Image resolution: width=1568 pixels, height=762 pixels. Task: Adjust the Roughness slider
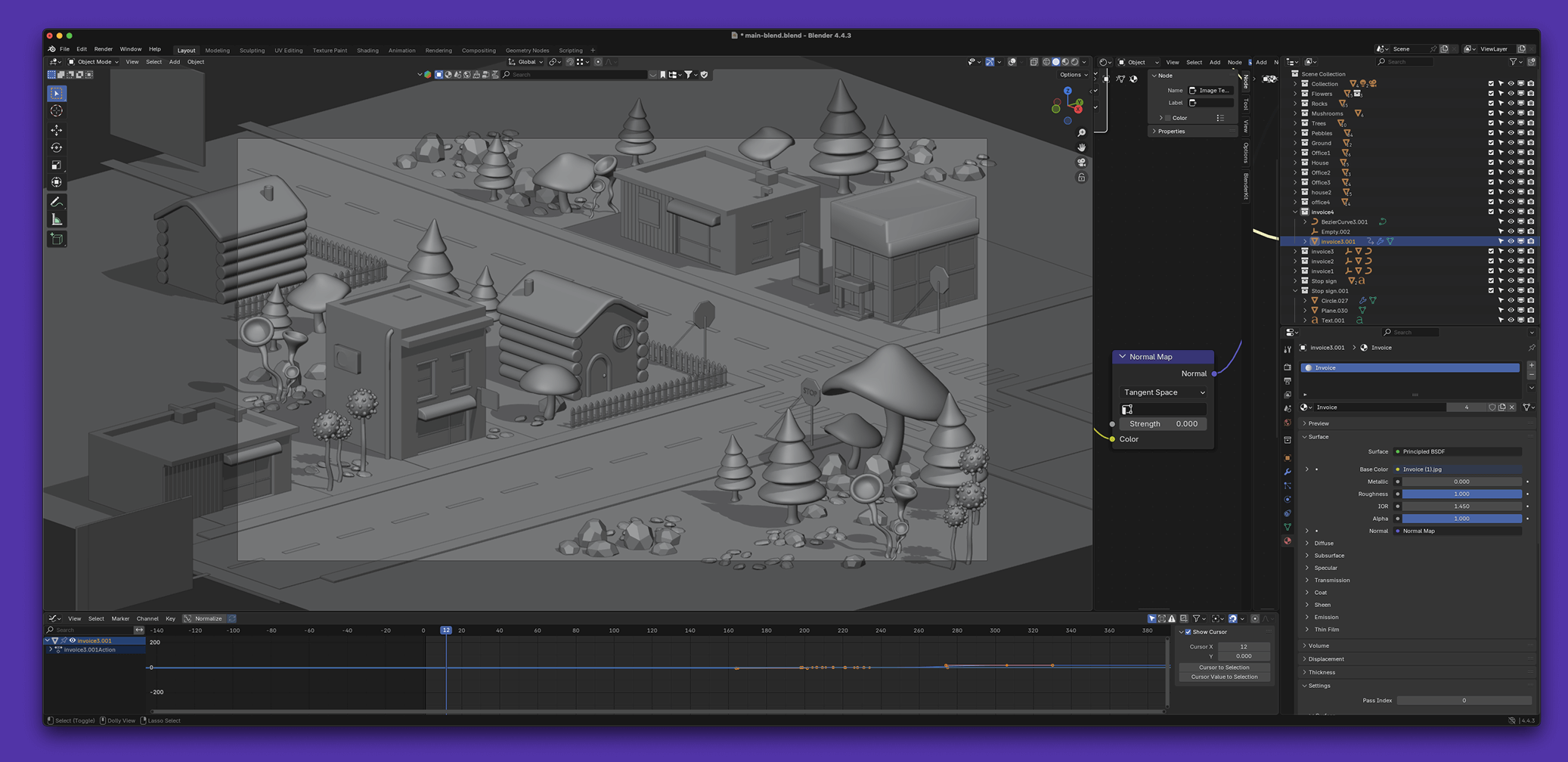pyautogui.click(x=1461, y=494)
